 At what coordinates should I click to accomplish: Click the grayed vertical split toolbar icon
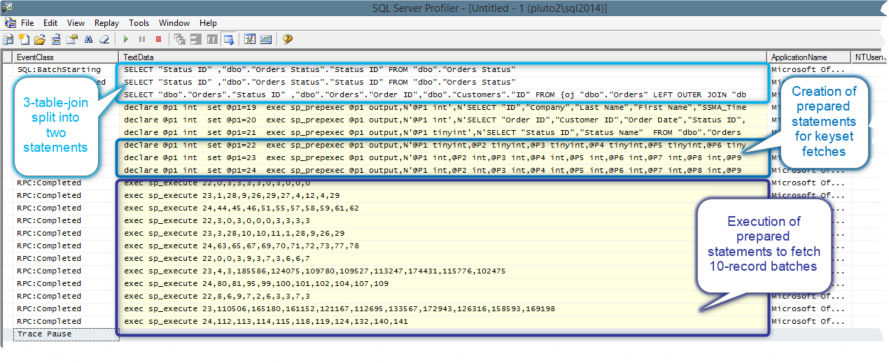(212, 40)
